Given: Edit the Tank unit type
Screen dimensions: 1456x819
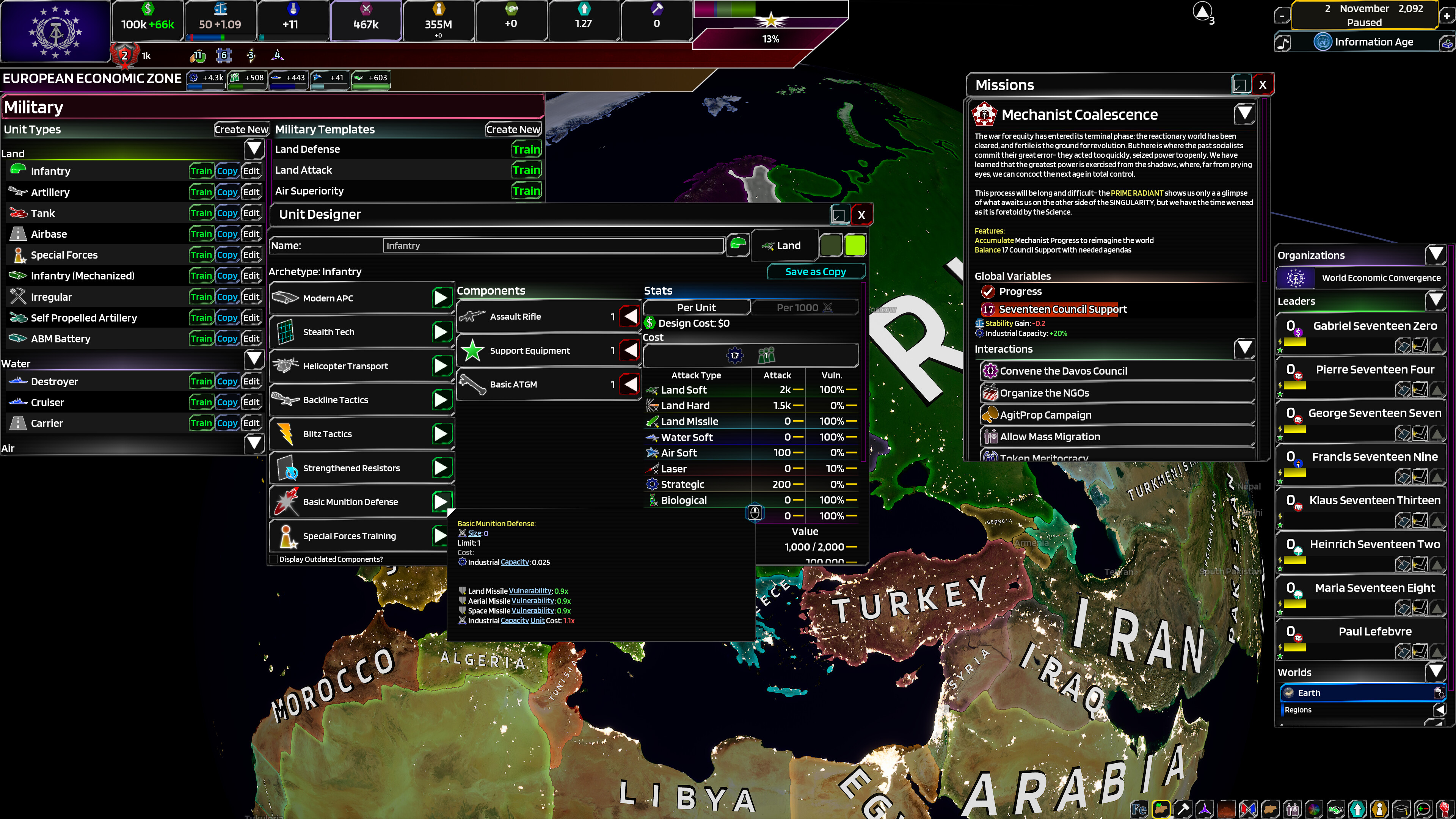Looking at the screenshot, I should [x=251, y=213].
